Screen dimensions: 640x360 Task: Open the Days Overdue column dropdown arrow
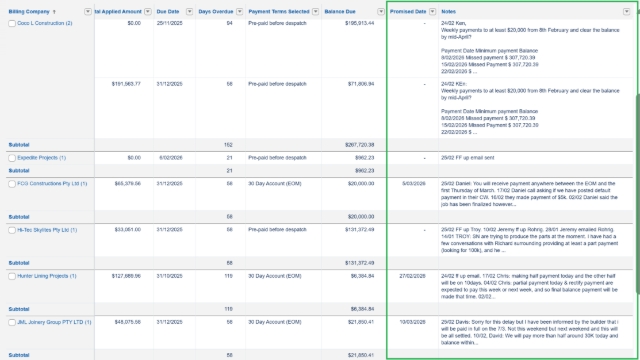240,11
